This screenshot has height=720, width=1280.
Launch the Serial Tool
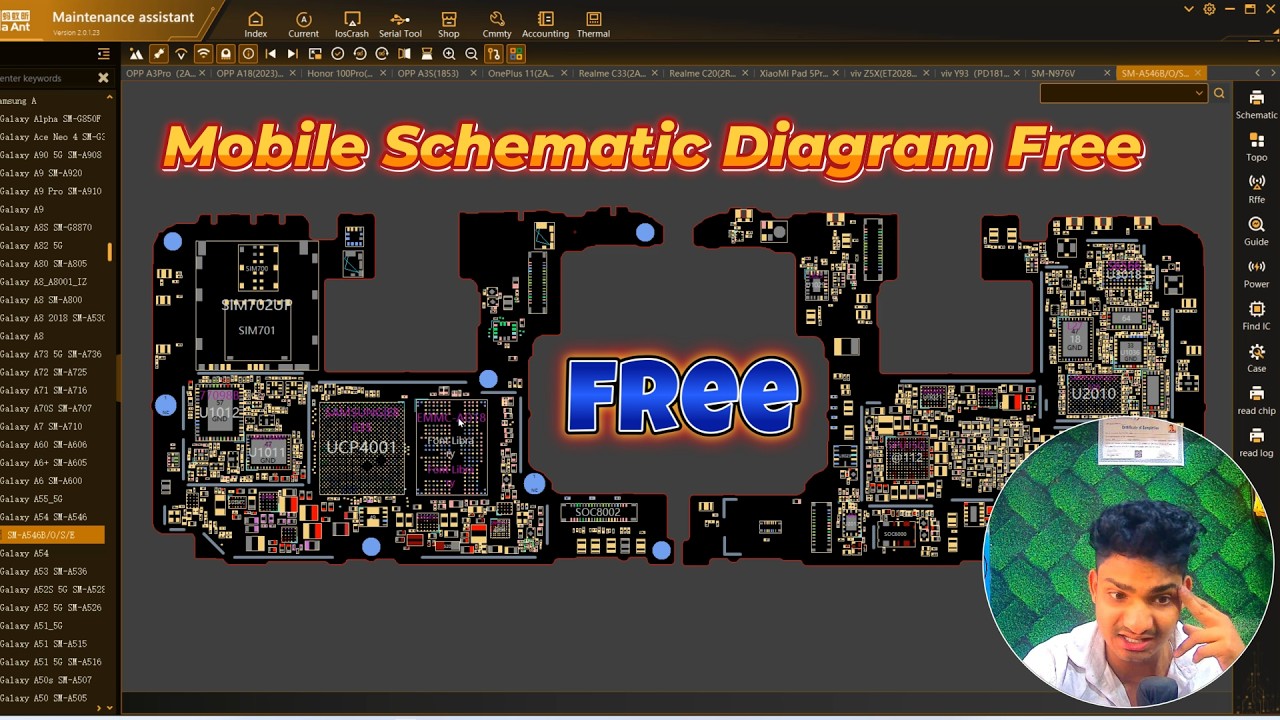pos(400,25)
